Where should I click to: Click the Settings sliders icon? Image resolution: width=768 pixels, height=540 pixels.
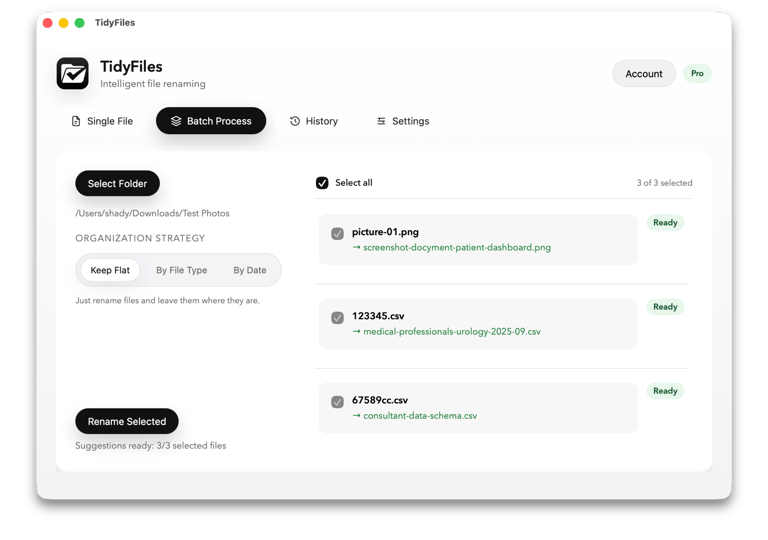381,122
